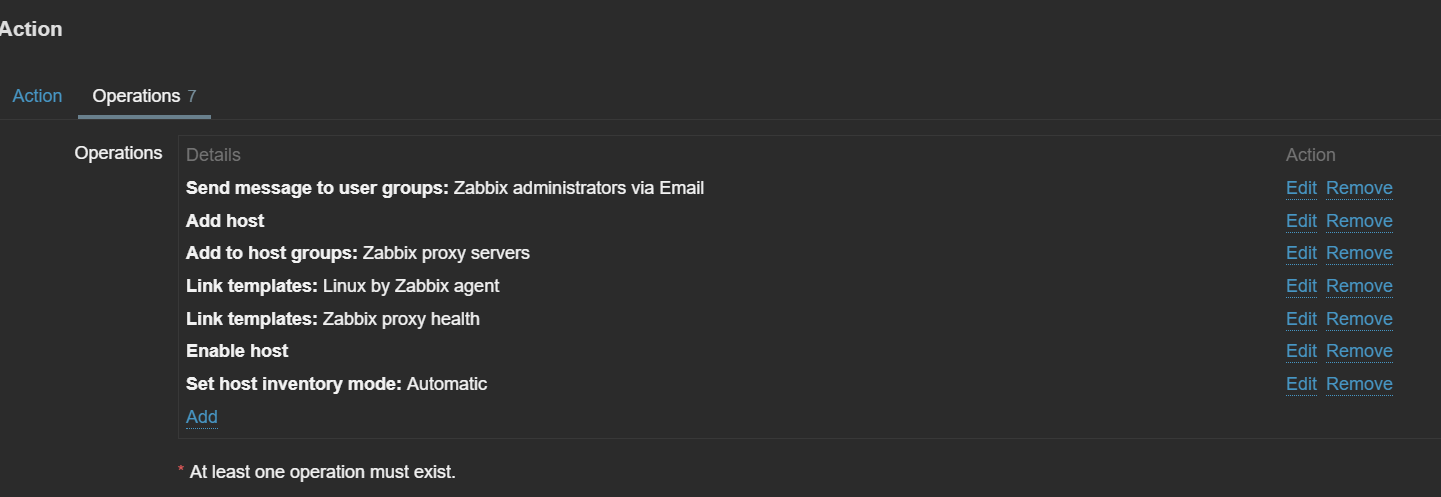Screen dimensions: 1441x497
Task: Edit the Add to host groups operation
Action: [x=1301, y=253]
